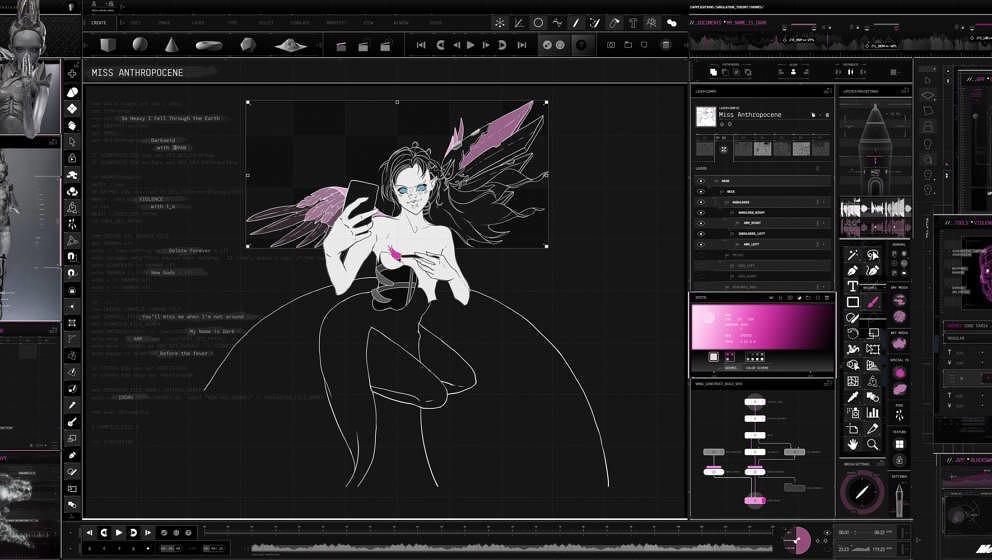This screenshot has height=560, width=992.
Task: Select the Type tool in the tools panel
Action: tap(853, 287)
